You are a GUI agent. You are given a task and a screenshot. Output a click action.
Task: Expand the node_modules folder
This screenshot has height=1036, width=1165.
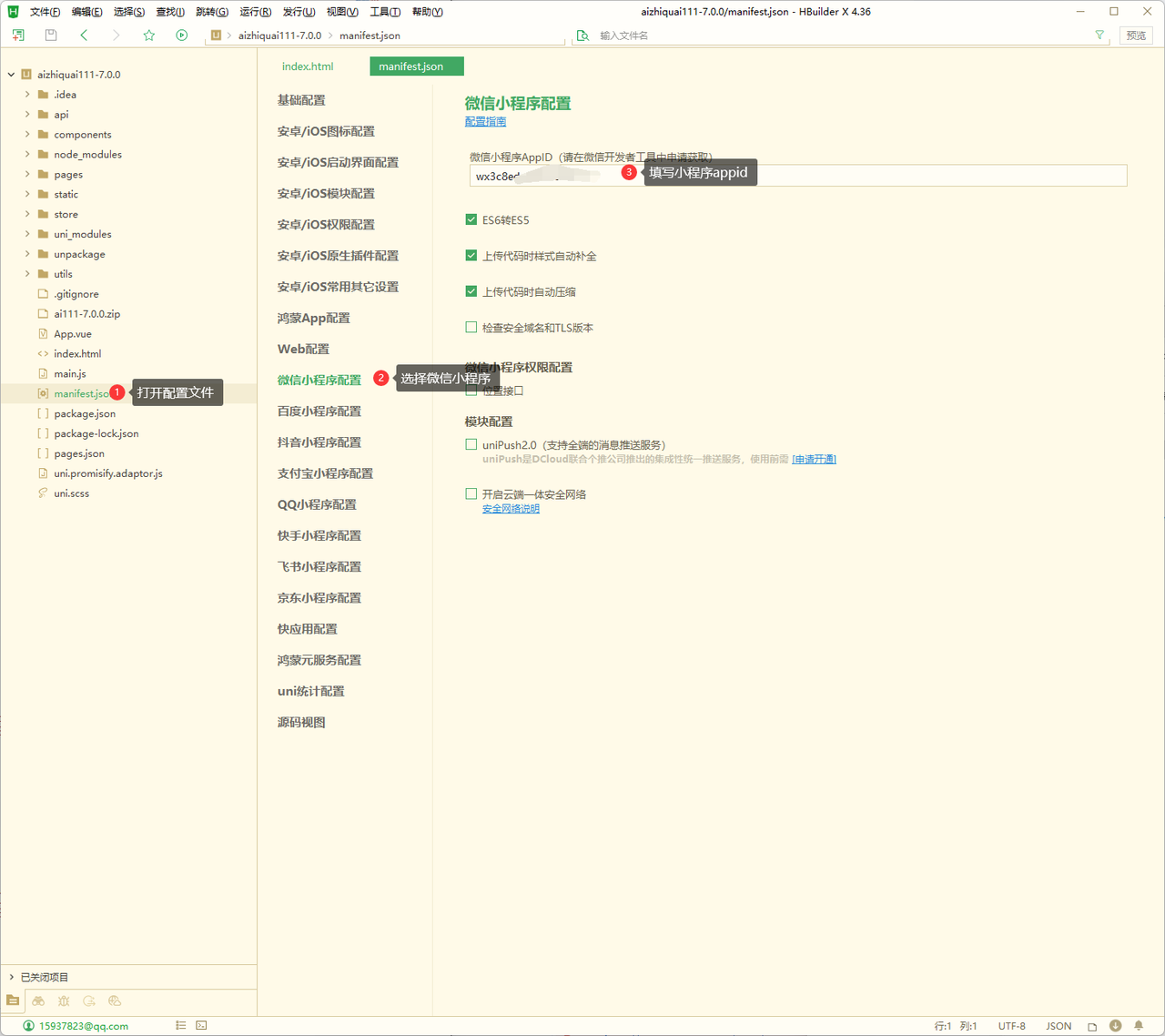tap(27, 154)
